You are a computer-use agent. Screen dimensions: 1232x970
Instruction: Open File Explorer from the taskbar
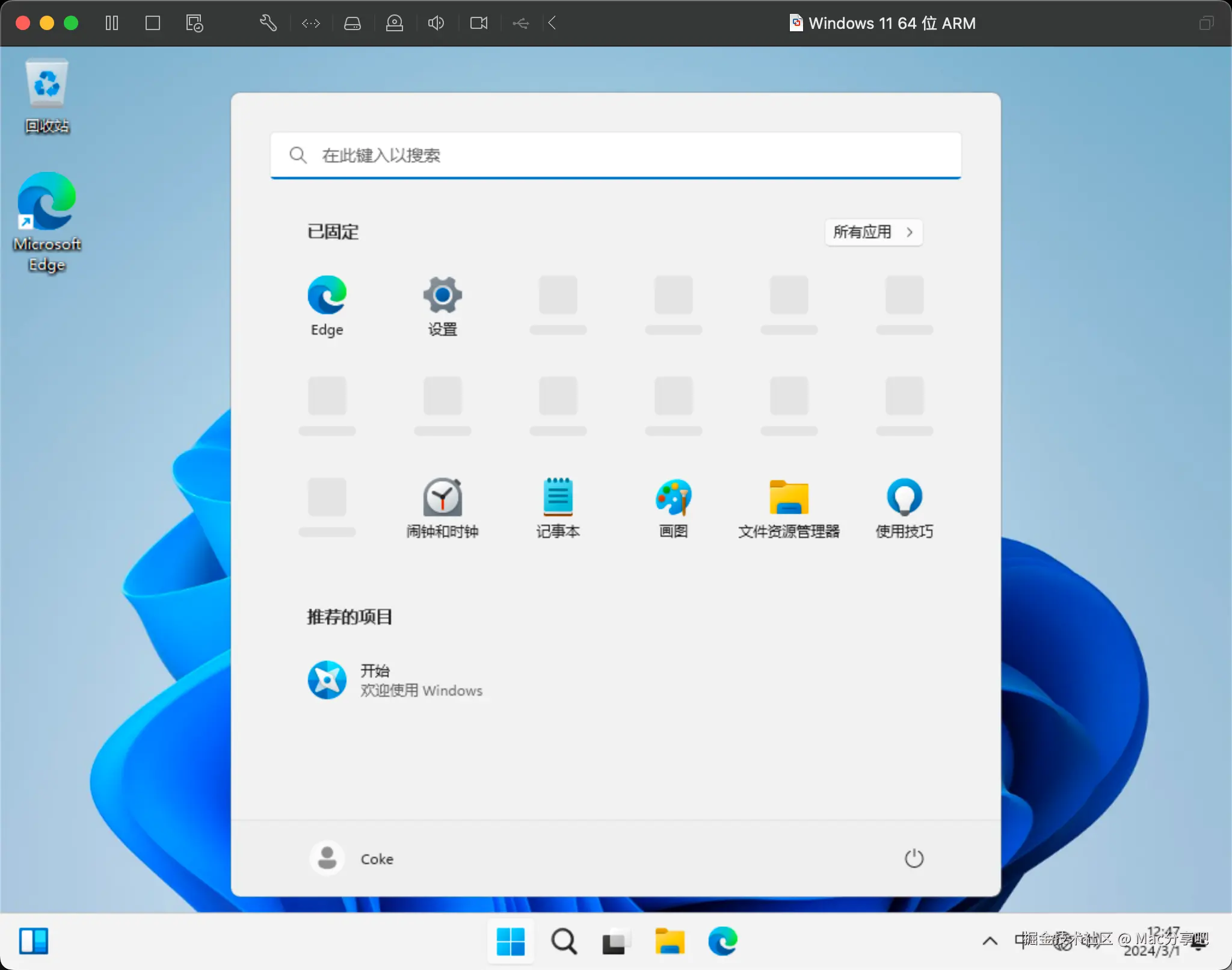(670, 941)
